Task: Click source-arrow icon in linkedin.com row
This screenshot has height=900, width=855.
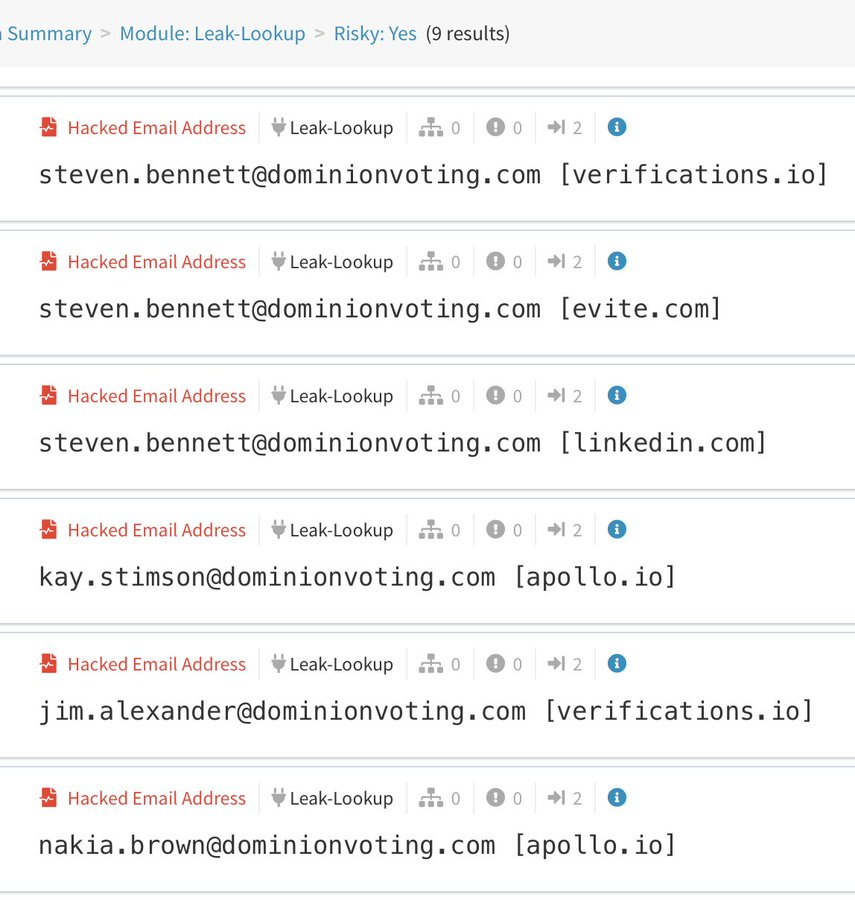Action: pos(557,395)
